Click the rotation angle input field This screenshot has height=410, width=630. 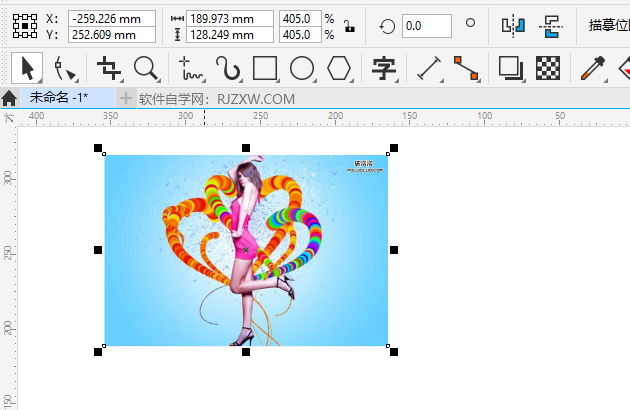pos(426,26)
